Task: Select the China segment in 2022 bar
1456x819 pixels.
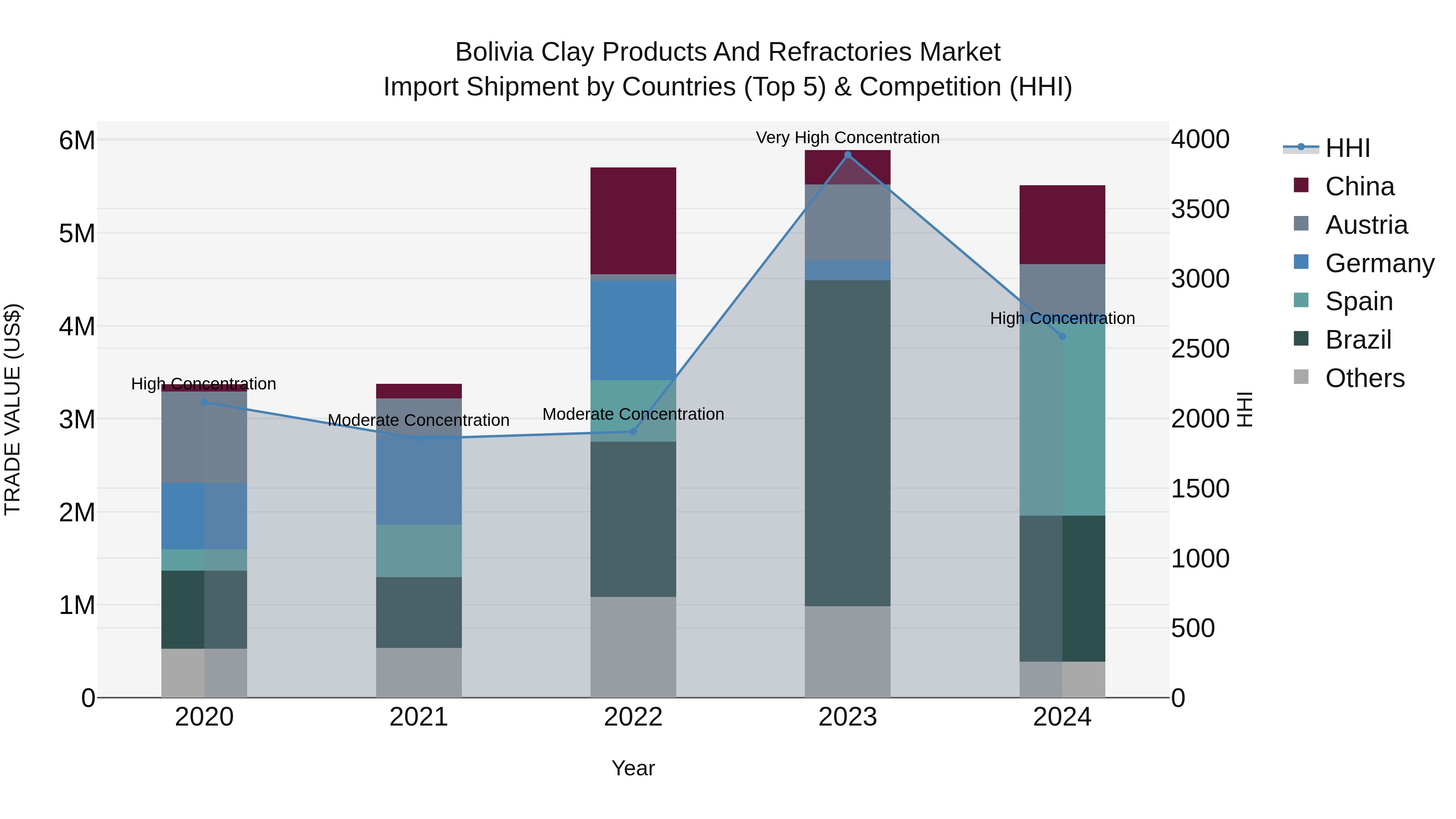Action: click(633, 221)
